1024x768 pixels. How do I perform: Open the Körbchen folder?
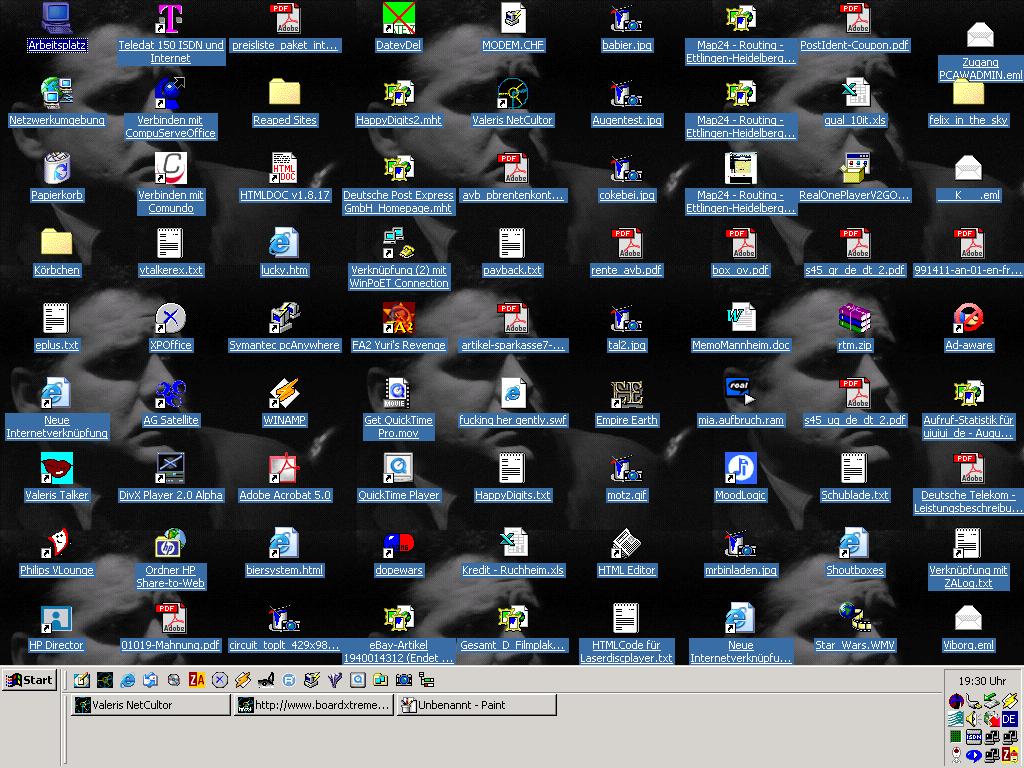(57, 244)
